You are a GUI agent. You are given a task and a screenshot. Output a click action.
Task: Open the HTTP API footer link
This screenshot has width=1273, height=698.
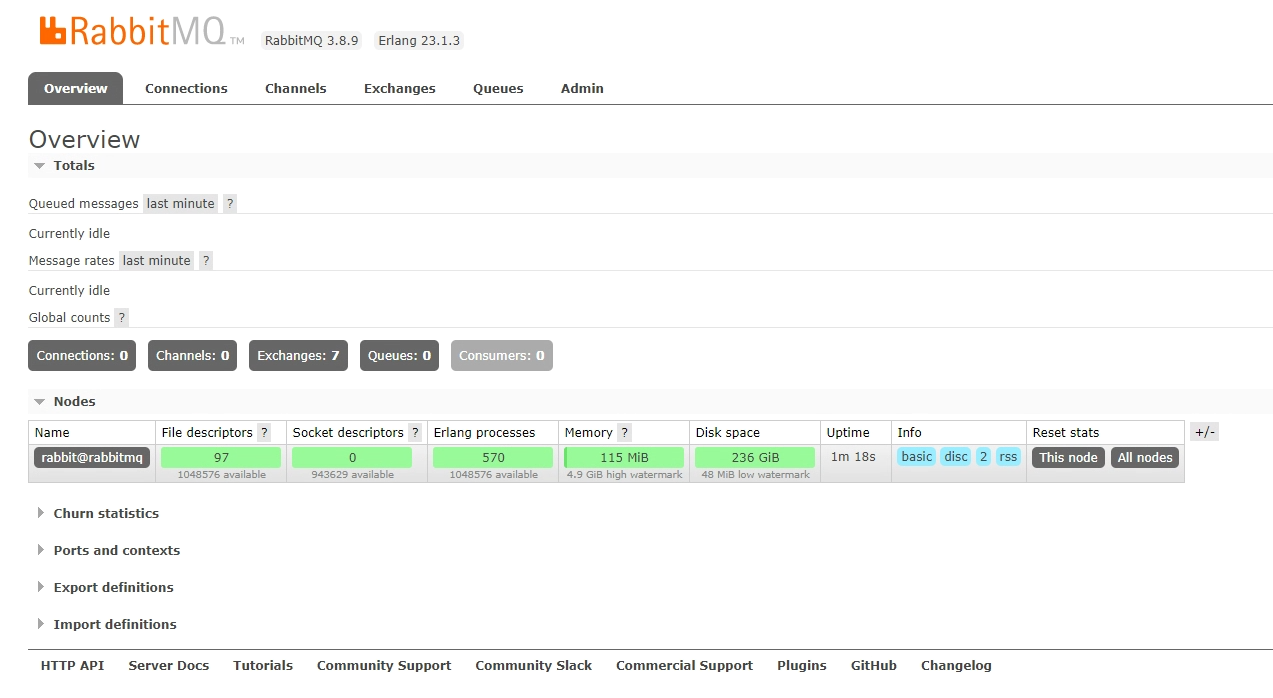click(x=72, y=665)
